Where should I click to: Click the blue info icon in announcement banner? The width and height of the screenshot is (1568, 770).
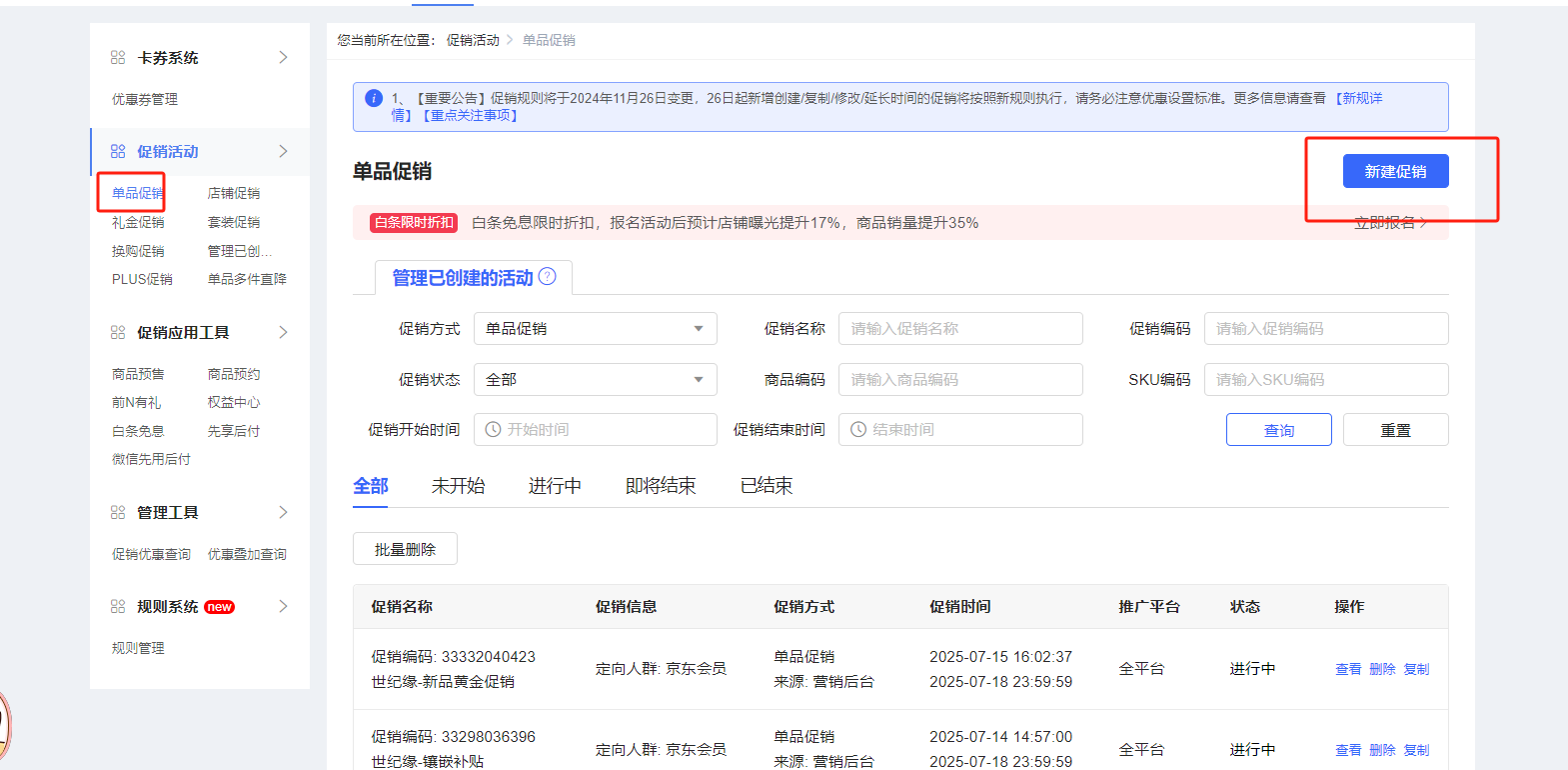click(x=374, y=98)
